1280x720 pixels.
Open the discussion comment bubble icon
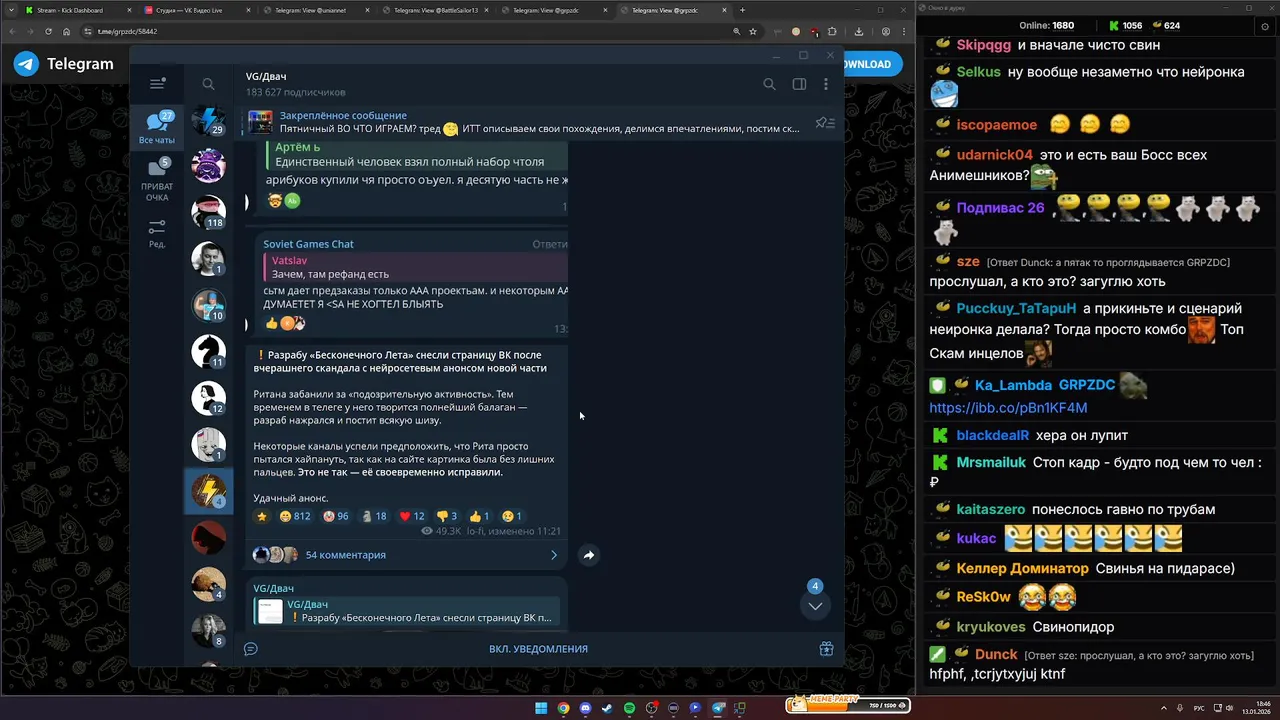251,649
